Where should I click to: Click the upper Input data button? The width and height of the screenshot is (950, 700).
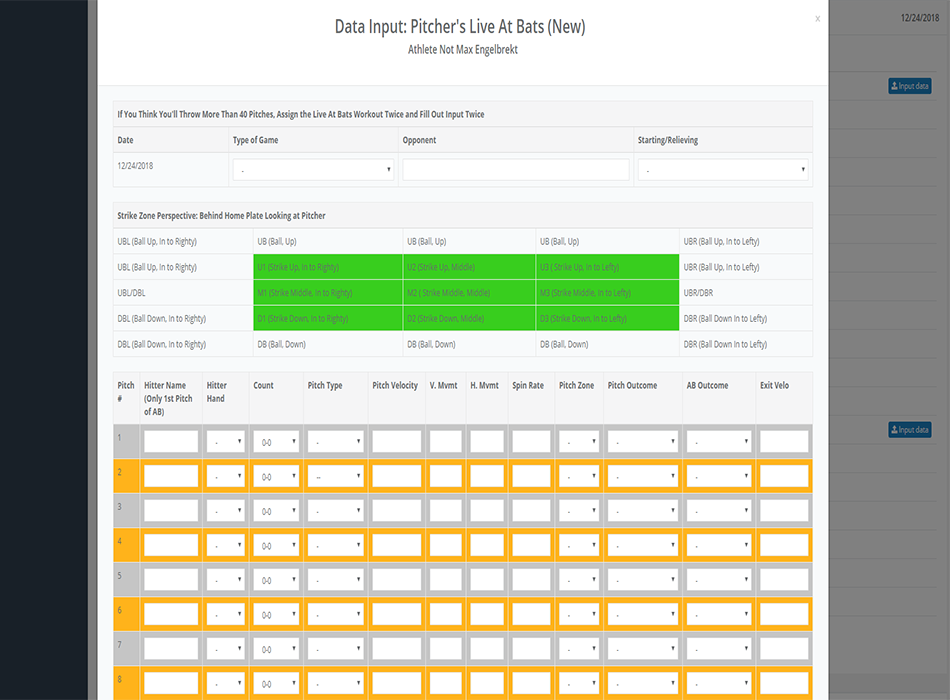pyautogui.click(x=909, y=86)
